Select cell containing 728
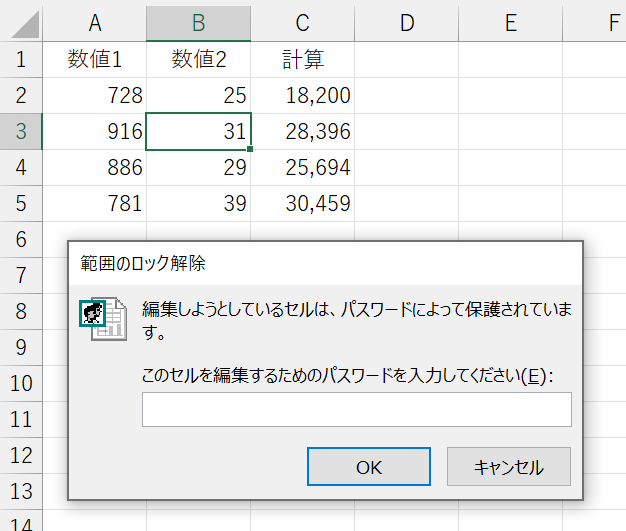Screen dimensions: 626x531 coord(94,96)
